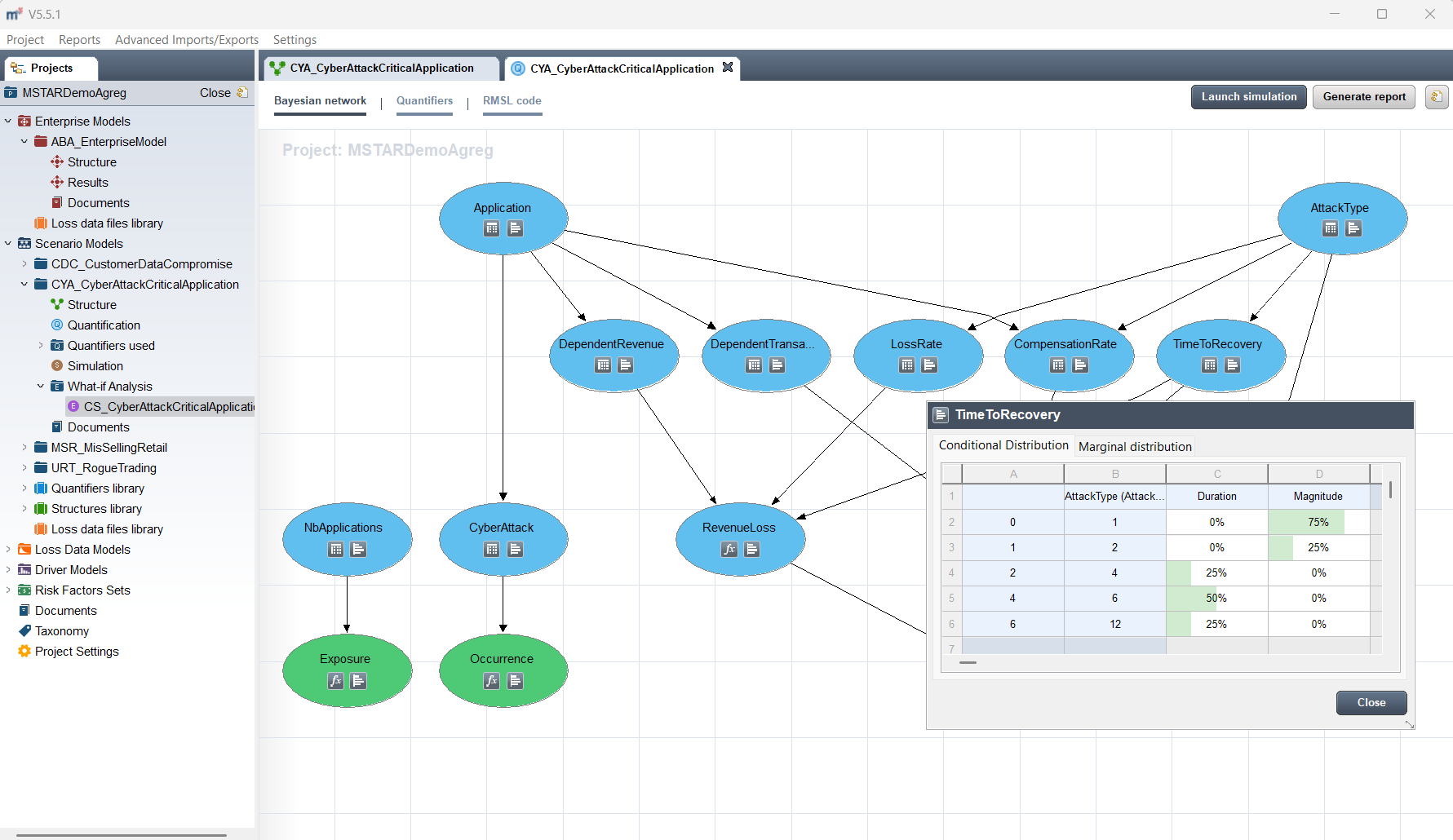Viewport: 1453px width, 840px height.
Task: Open the DependentTransa... node's table icon
Action: [x=755, y=365]
